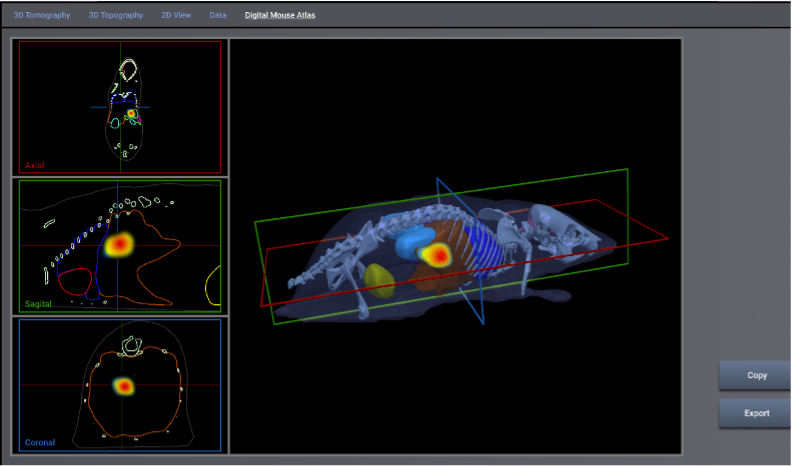Select the 2D View tab

[176, 16]
